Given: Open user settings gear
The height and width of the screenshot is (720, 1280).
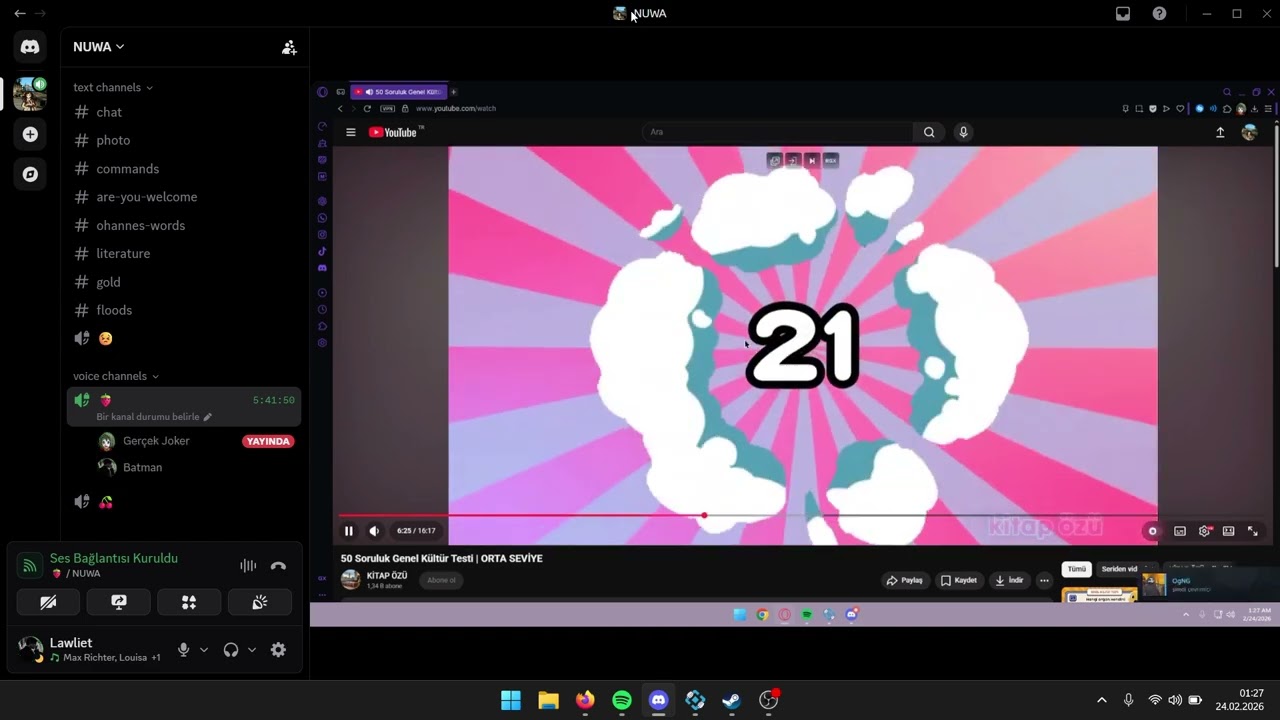Looking at the screenshot, I should coord(278,649).
